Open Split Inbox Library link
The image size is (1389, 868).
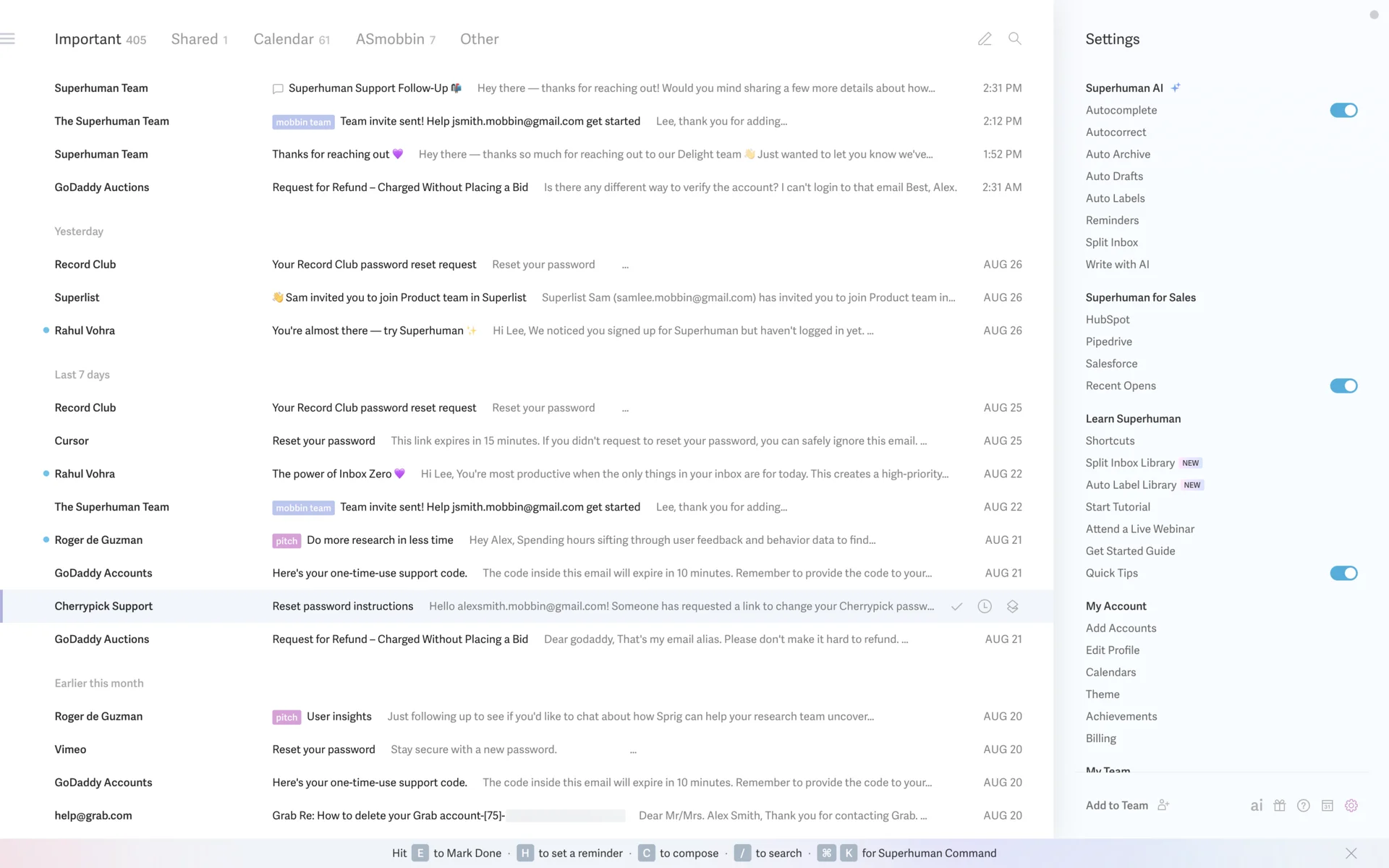[x=1130, y=463]
